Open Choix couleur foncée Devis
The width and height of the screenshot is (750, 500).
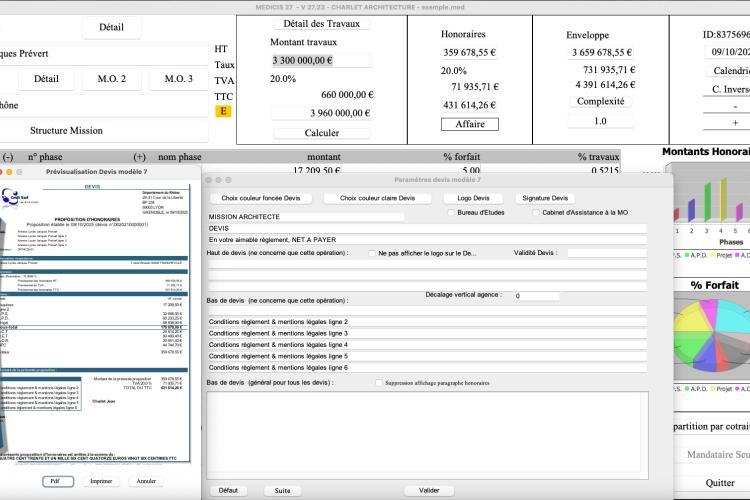[x=261, y=198]
